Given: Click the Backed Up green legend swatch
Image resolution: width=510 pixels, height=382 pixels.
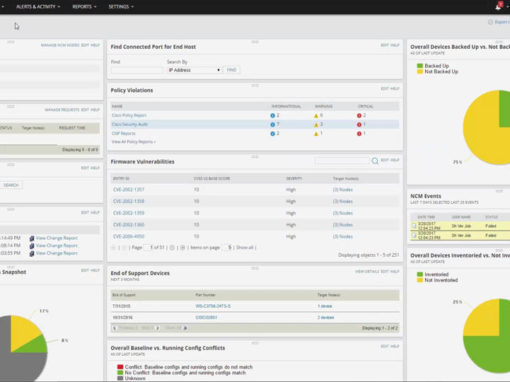Looking at the screenshot, I should [x=420, y=66].
